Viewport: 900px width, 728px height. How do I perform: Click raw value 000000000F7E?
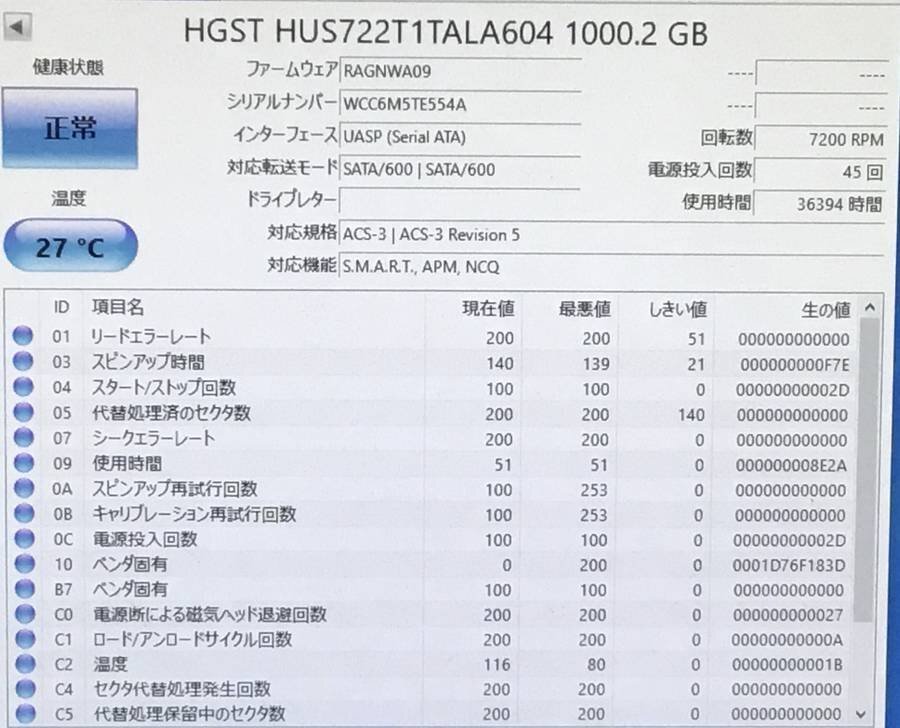(x=795, y=365)
